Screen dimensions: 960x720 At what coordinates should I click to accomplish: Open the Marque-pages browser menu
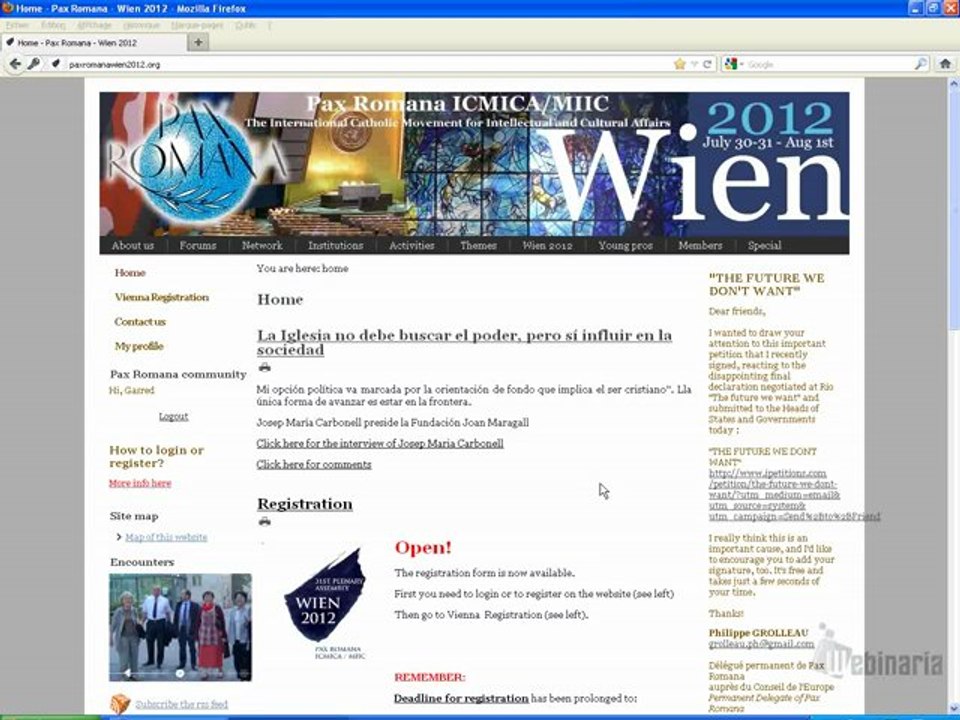(197, 25)
